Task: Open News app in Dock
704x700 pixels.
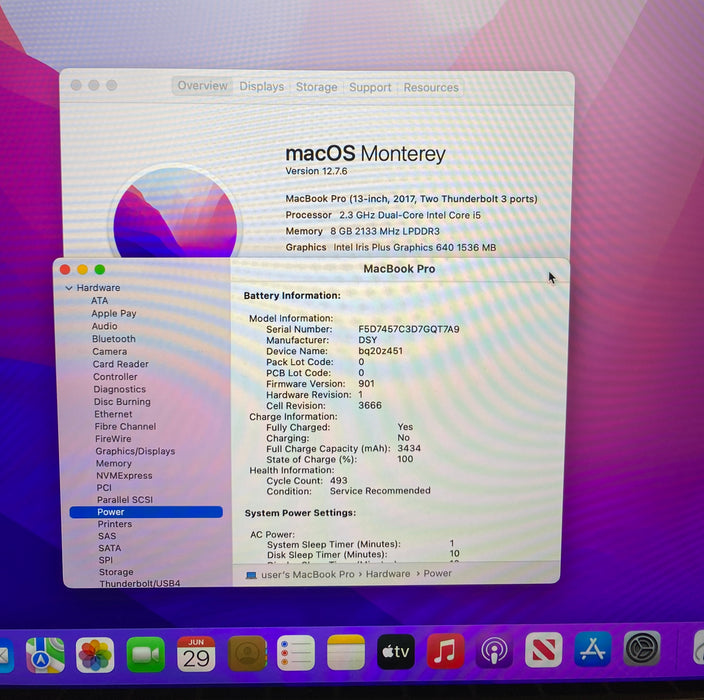Action: 544,650
